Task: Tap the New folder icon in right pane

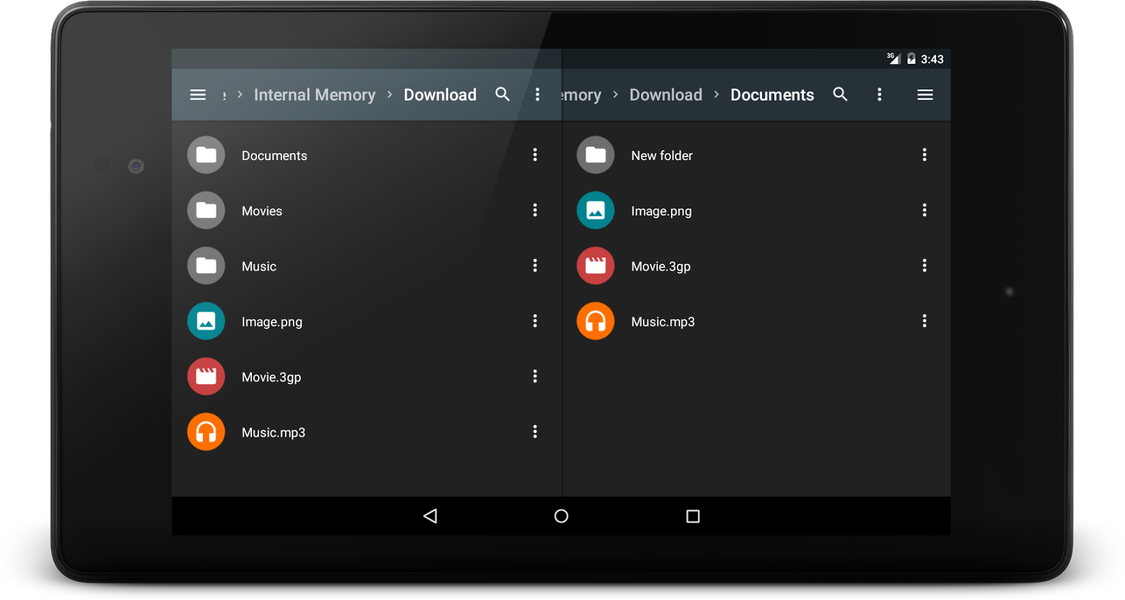Action: 595,155
